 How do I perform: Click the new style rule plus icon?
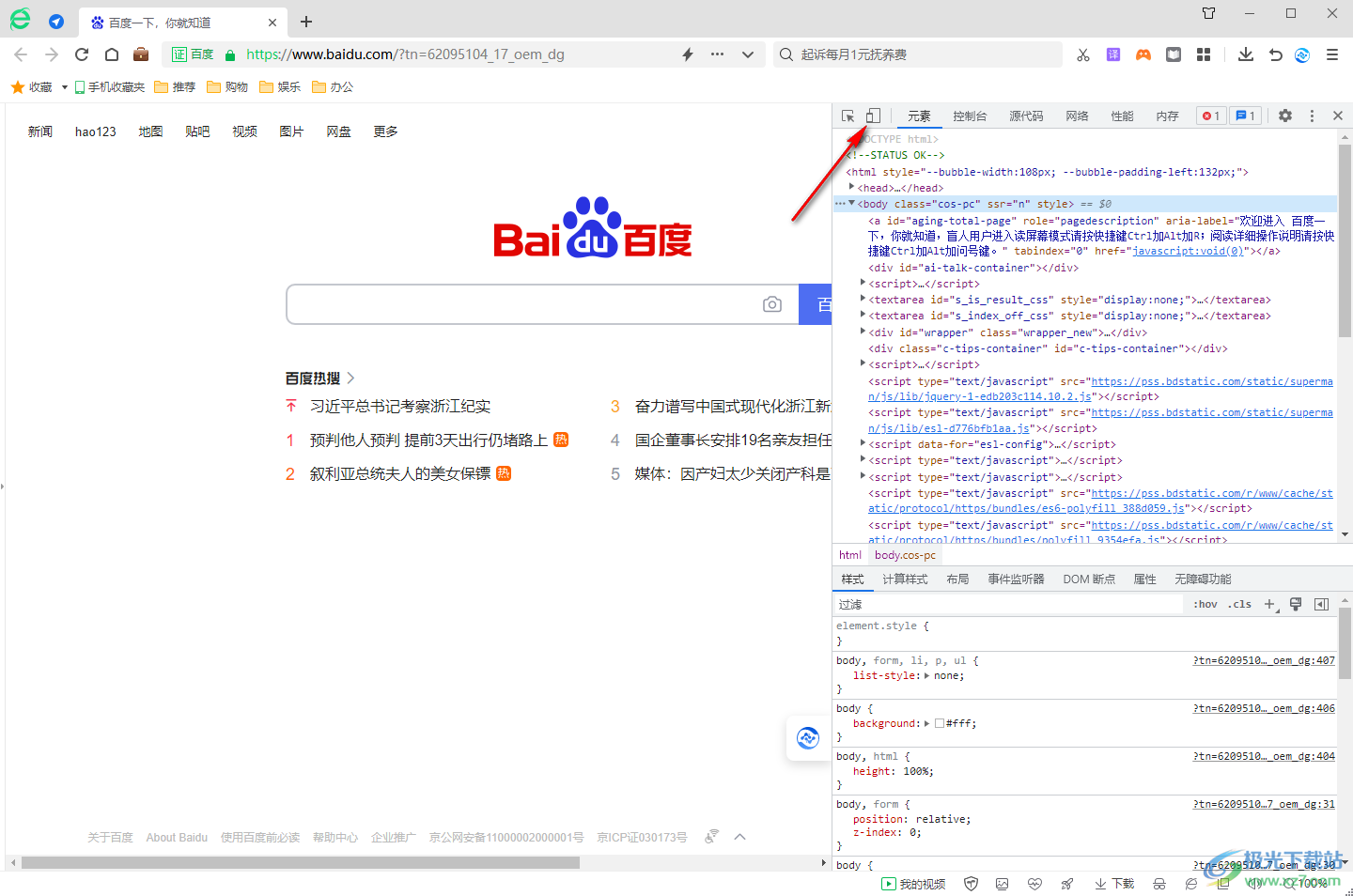[x=1270, y=604]
